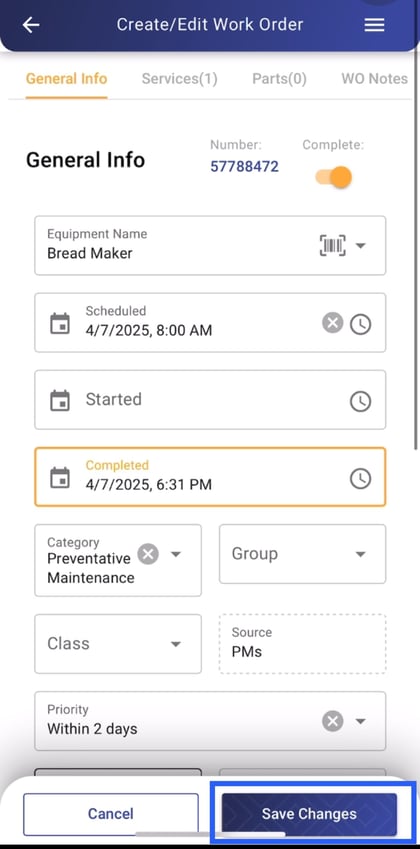
Task: Expand the Class dropdown
Action: (x=118, y=644)
